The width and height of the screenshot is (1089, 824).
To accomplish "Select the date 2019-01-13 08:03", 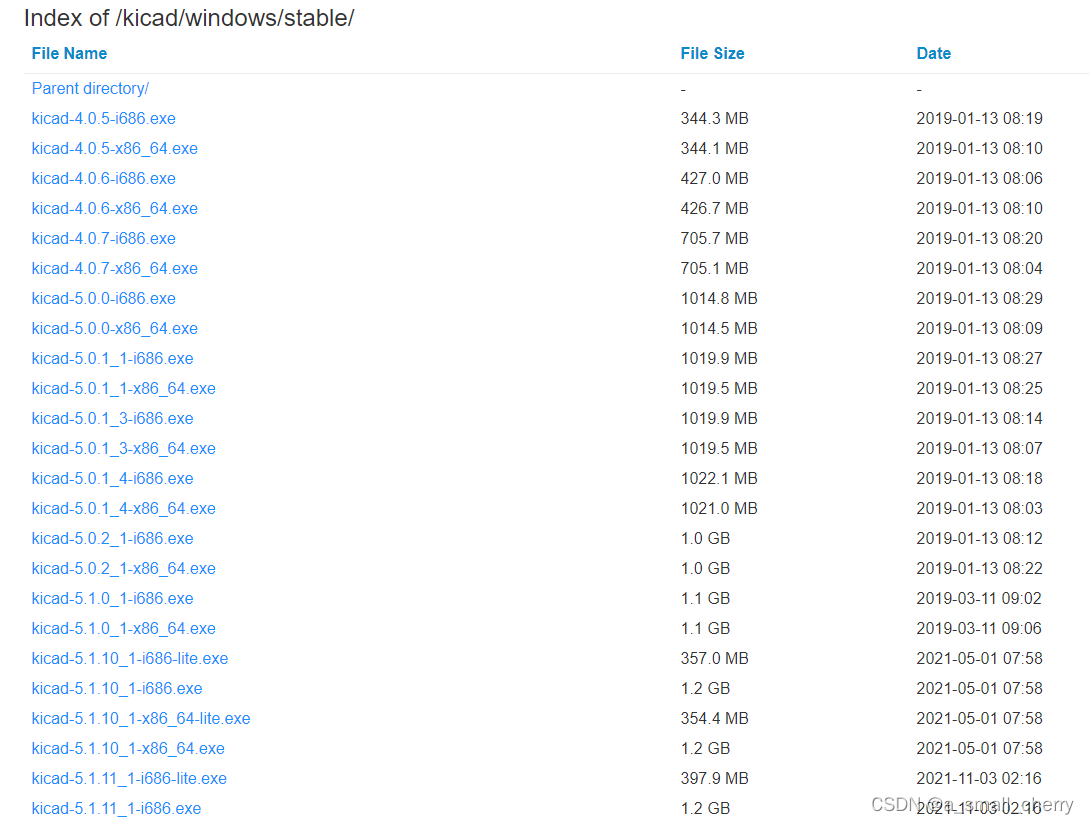I will [979, 509].
